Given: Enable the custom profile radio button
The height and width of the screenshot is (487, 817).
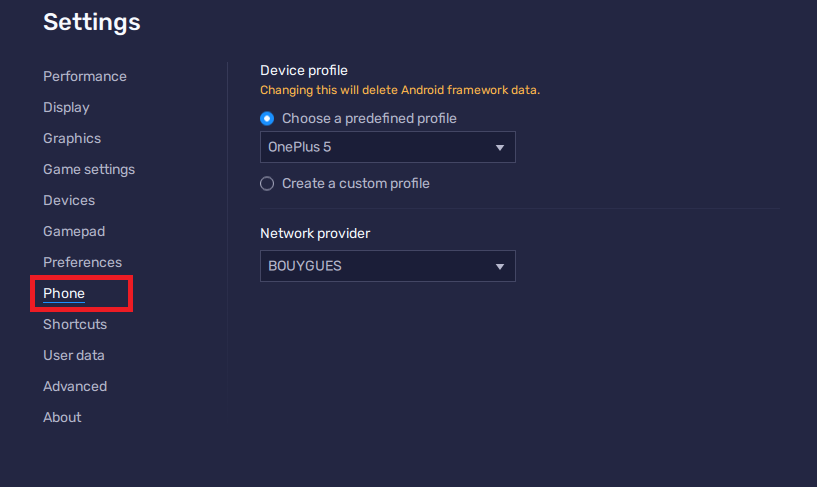Looking at the screenshot, I should click(267, 183).
